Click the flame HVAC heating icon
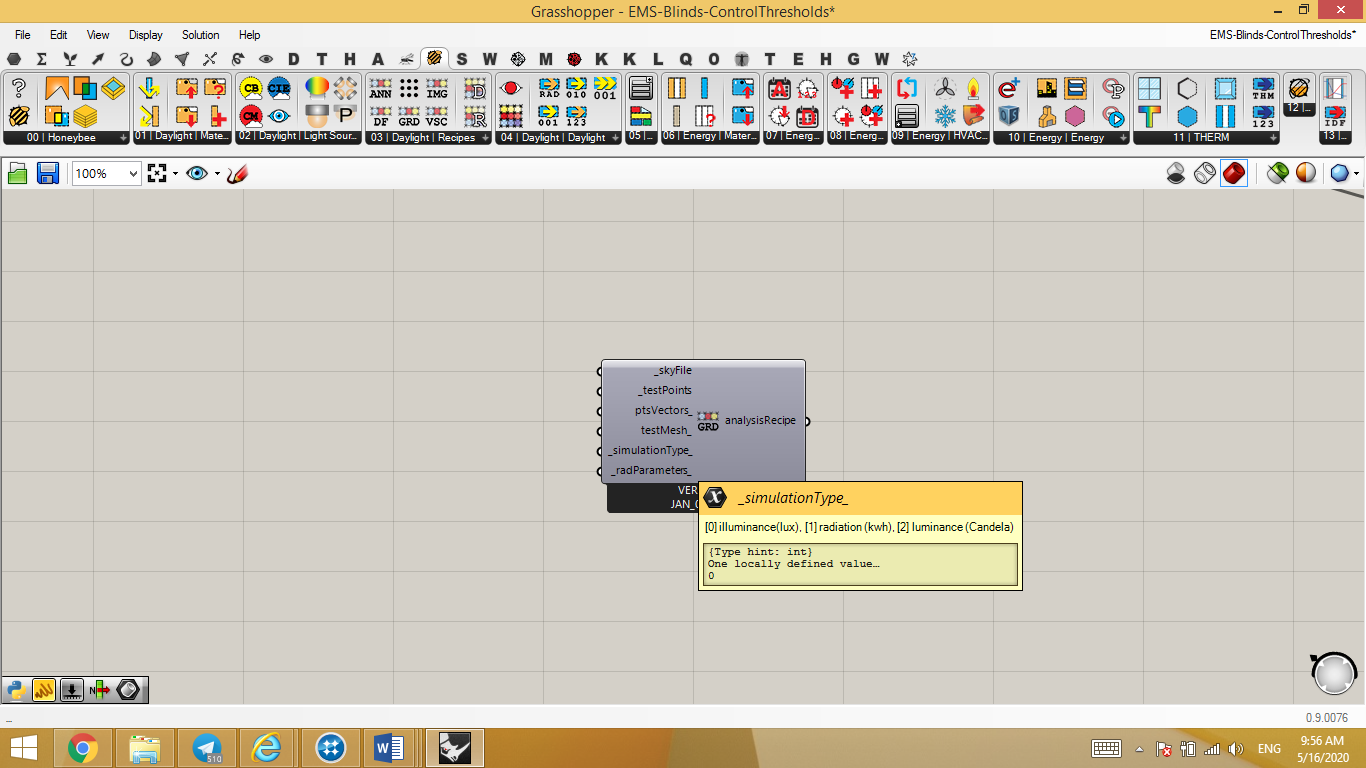Screen dimensions: 1366x768 click(x=973, y=88)
